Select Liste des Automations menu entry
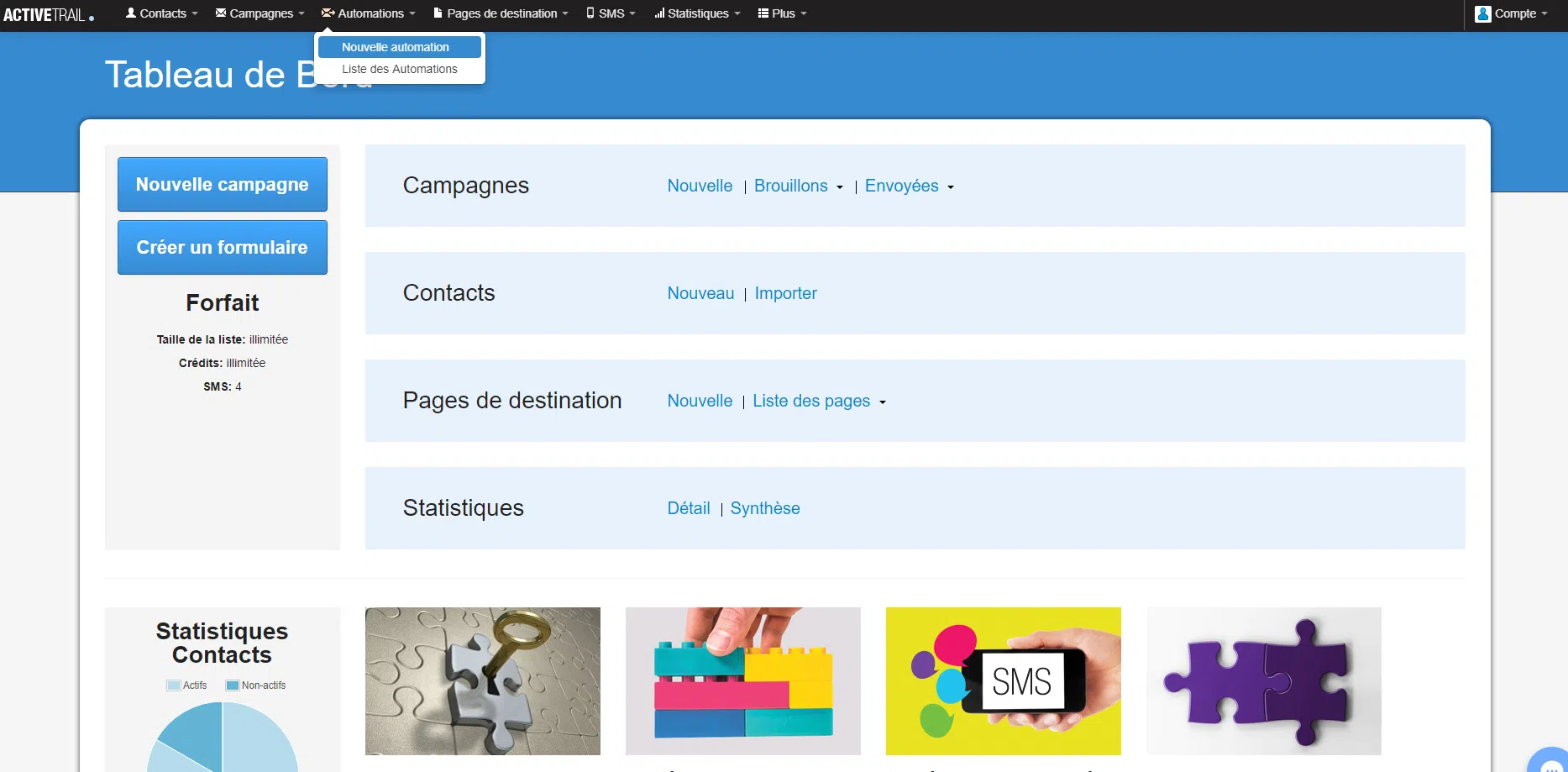The height and width of the screenshot is (772, 1568). pyautogui.click(x=400, y=69)
